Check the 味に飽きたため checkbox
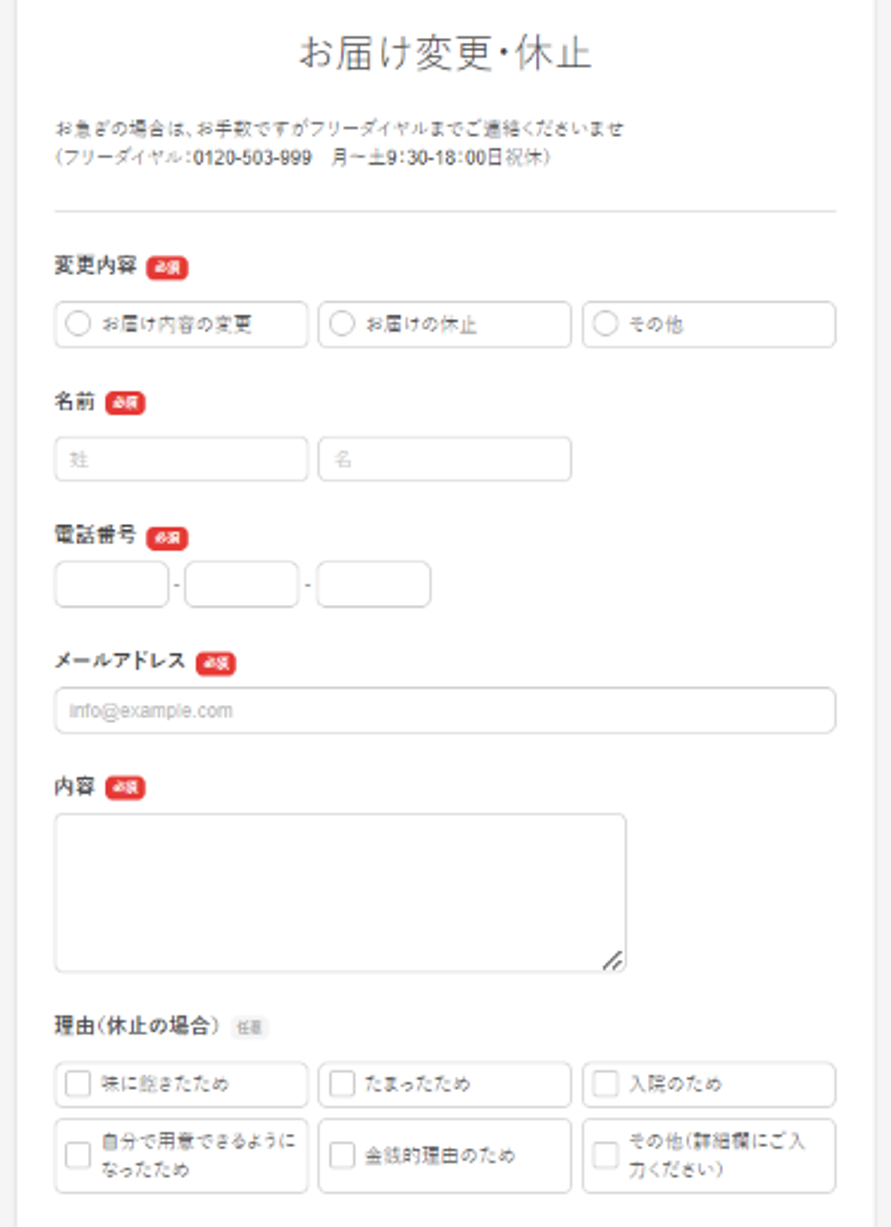The height and width of the screenshot is (1227, 891). tap(78, 1085)
